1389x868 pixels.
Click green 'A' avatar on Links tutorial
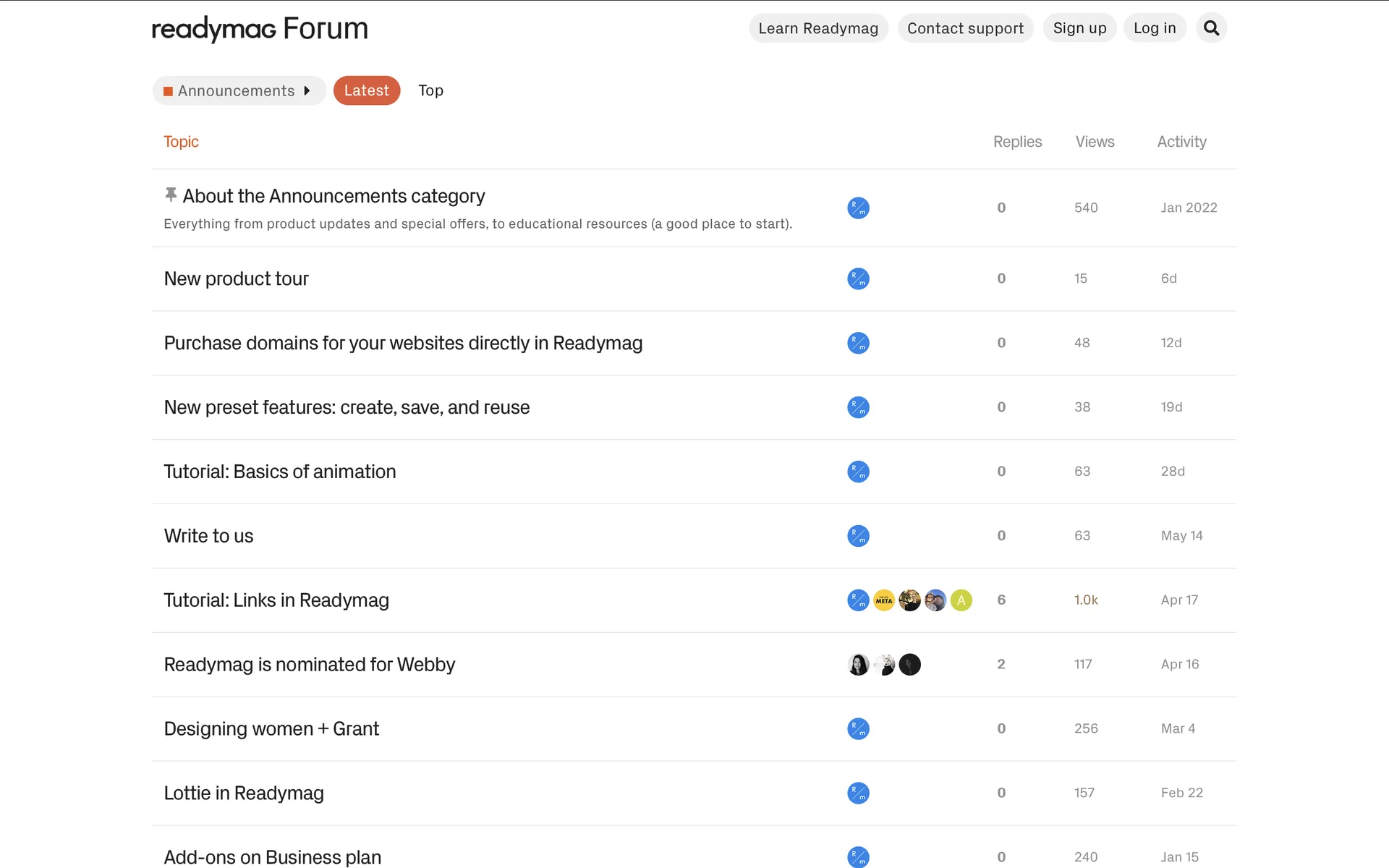[x=961, y=600]
